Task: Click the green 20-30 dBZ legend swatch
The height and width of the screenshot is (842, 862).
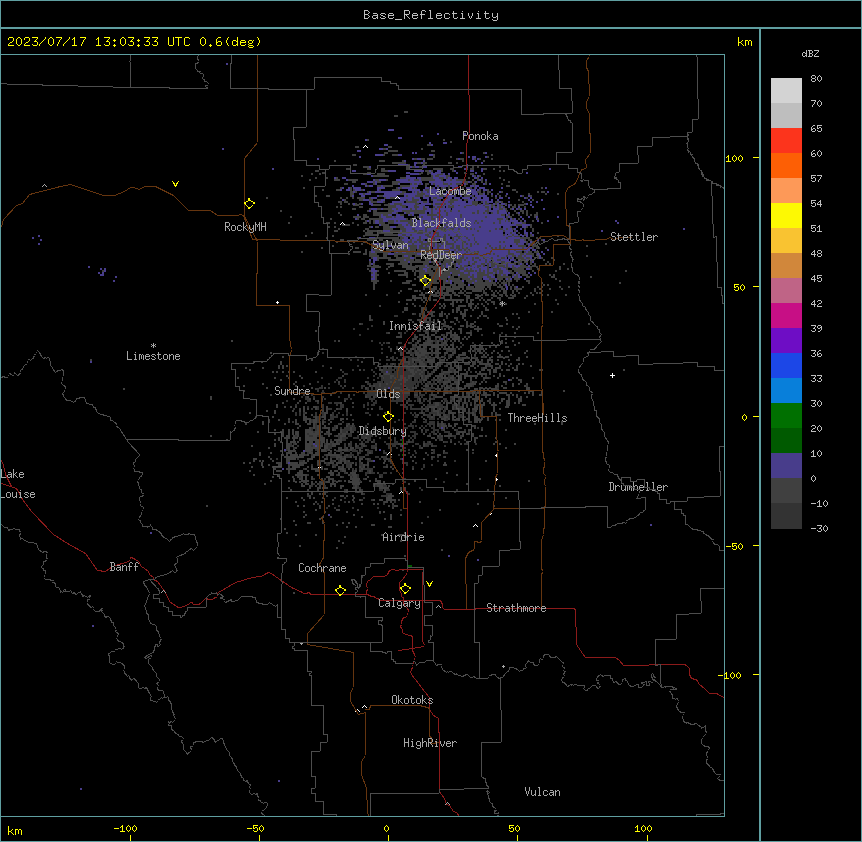Action: pos(786,416)
